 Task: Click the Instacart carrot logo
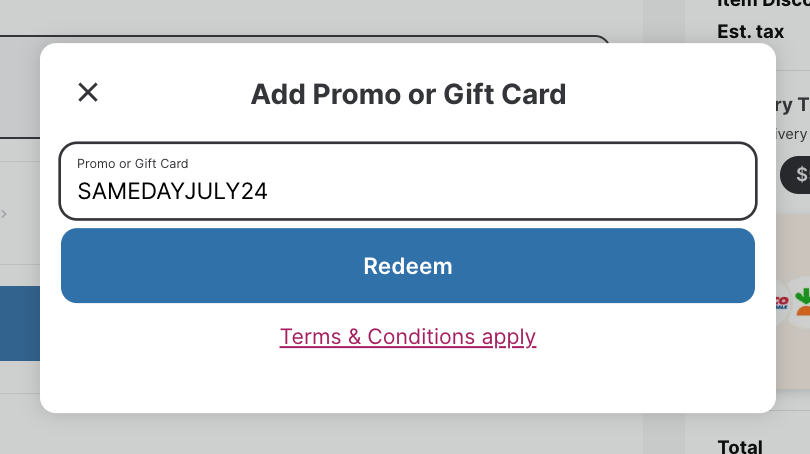click(x=802, y=303)
